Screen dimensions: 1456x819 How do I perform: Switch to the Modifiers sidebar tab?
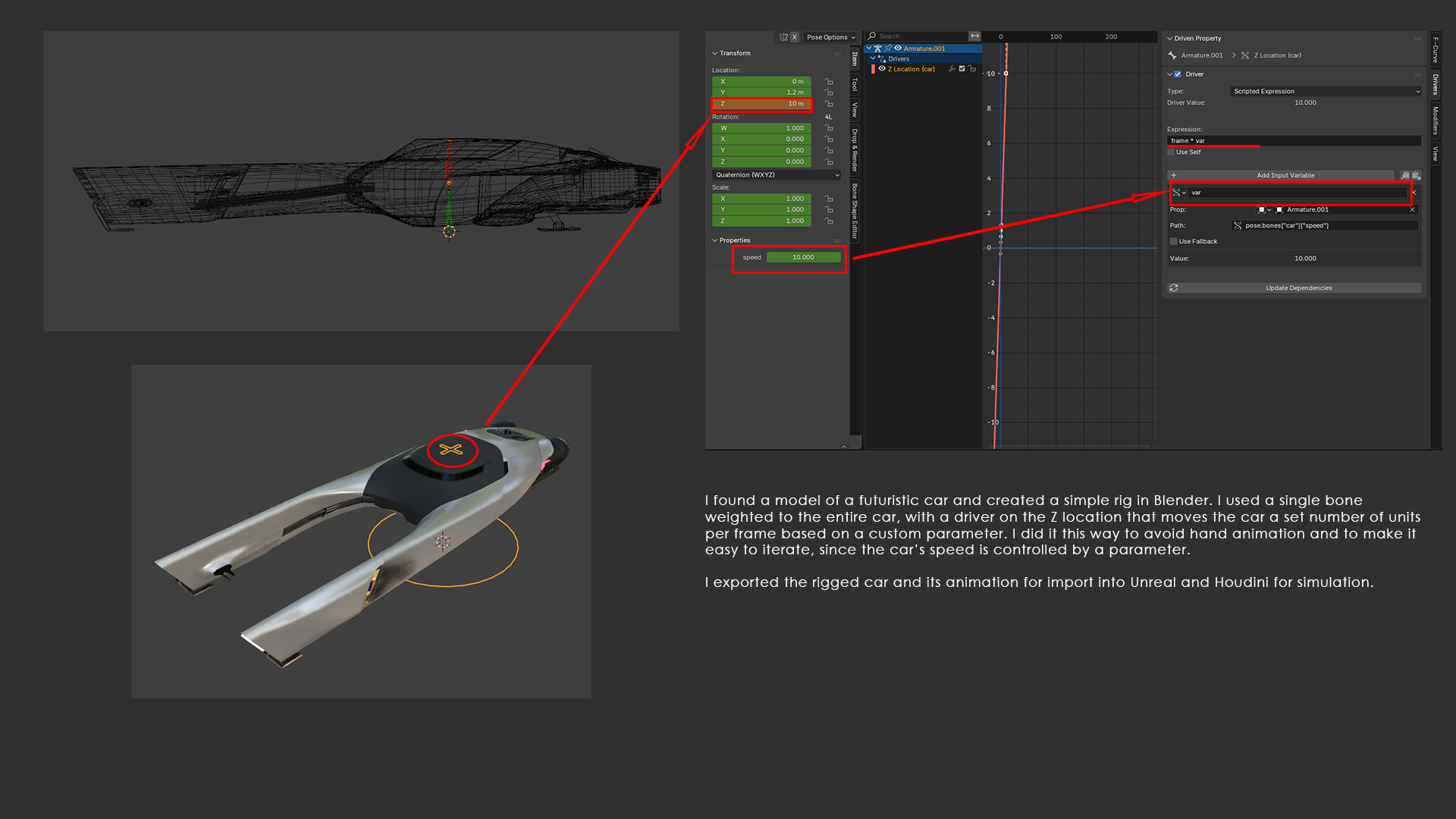tap(1436, 120)
